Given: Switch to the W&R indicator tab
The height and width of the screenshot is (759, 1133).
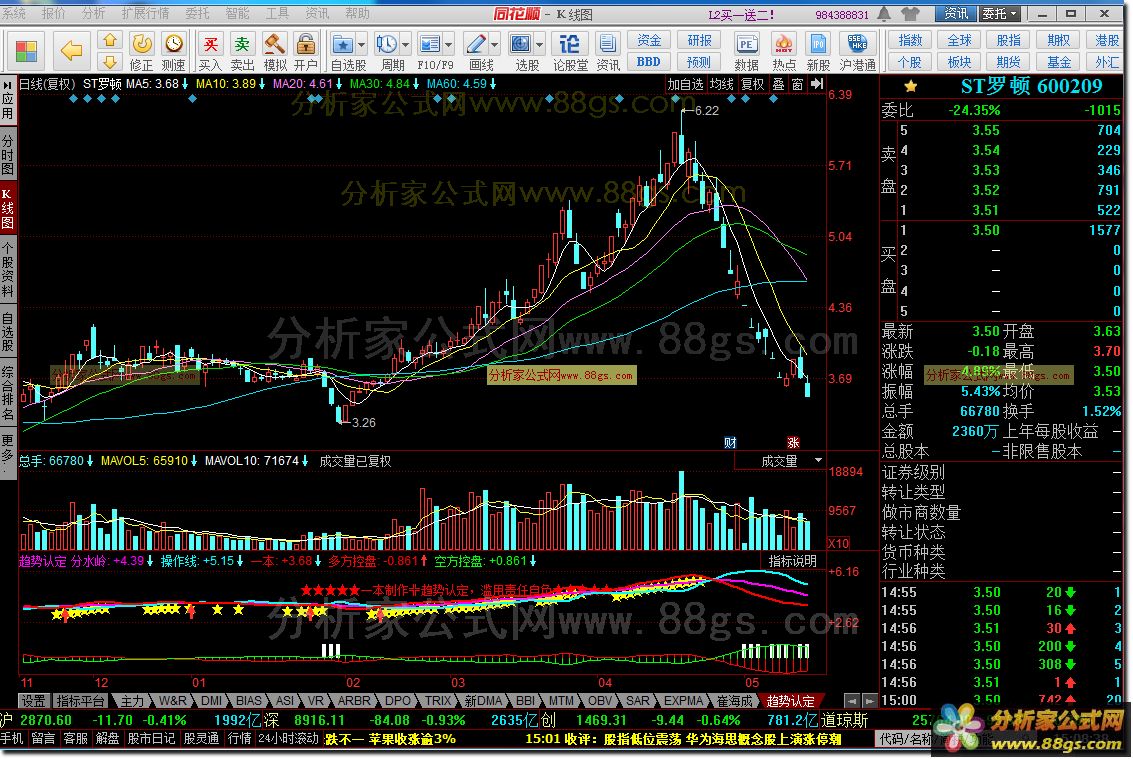Looking at the screenshot, I should pyautogui.click(x=173, y=700).
